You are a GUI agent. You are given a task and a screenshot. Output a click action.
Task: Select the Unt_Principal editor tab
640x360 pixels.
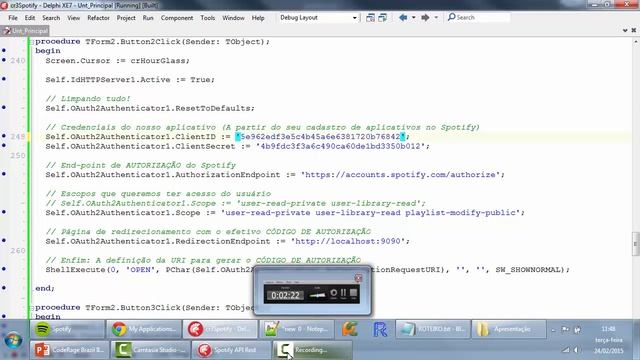[25, 31]
